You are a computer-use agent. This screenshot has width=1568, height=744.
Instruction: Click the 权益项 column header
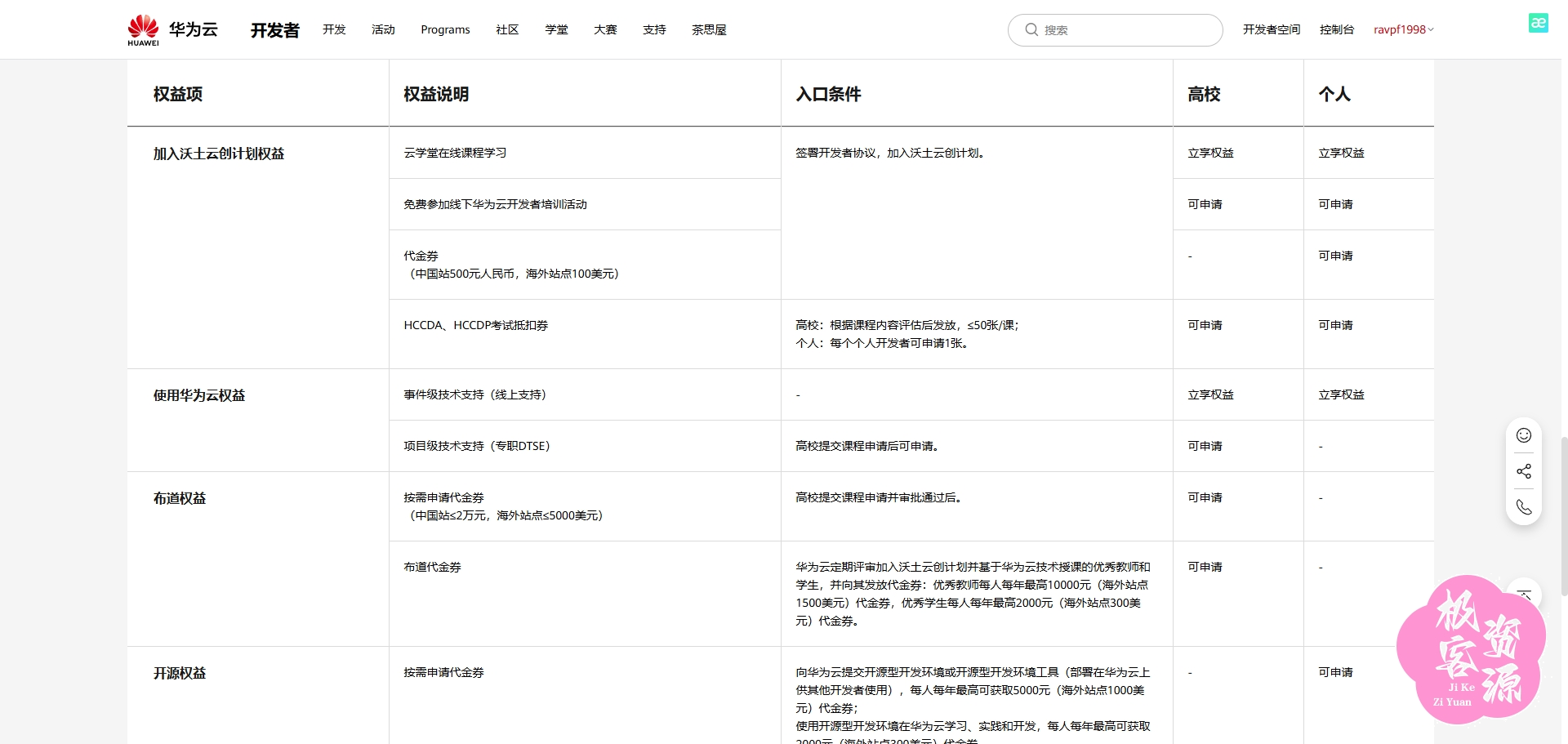[x=178, y=94]
